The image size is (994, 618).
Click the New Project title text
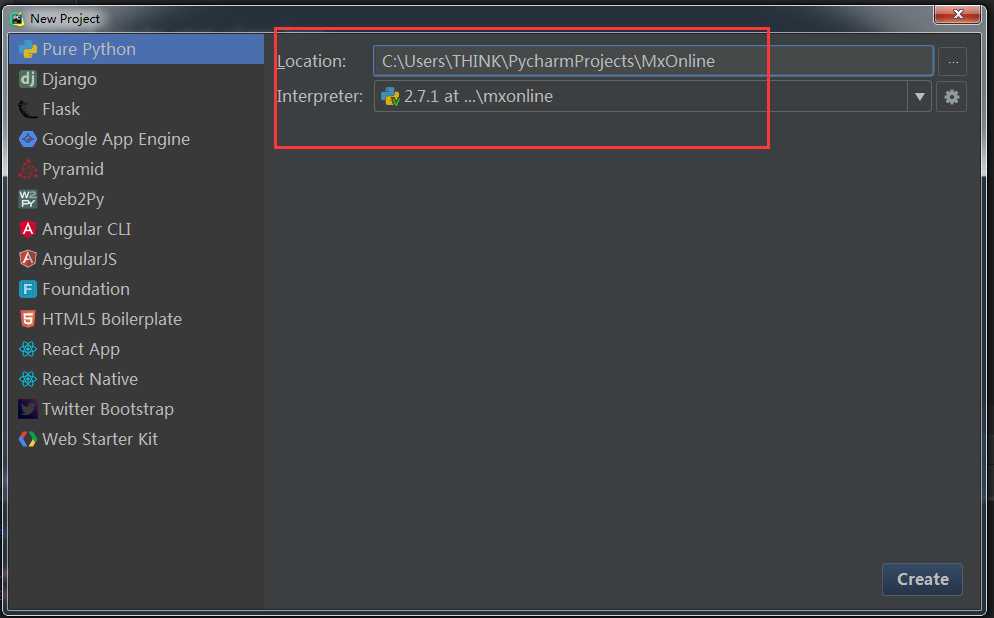click(65, 18)
